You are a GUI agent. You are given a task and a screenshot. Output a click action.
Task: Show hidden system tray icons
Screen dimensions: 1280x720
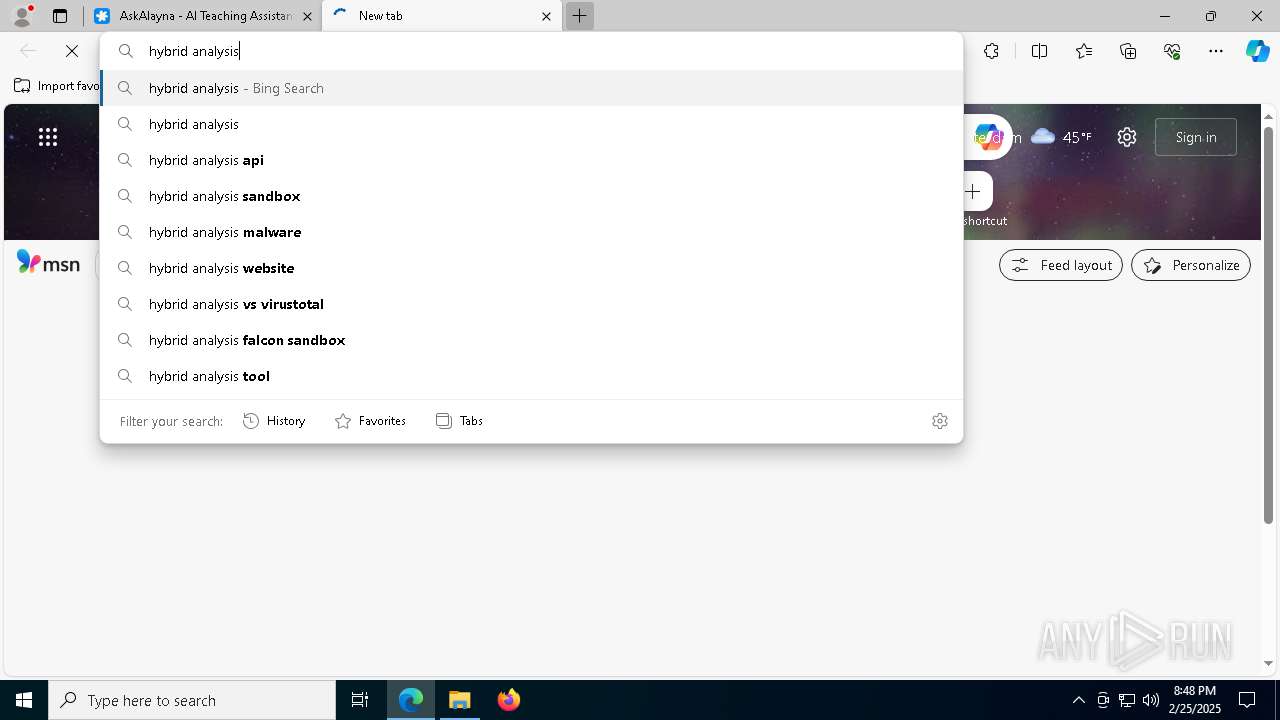tap(1078, 700)
